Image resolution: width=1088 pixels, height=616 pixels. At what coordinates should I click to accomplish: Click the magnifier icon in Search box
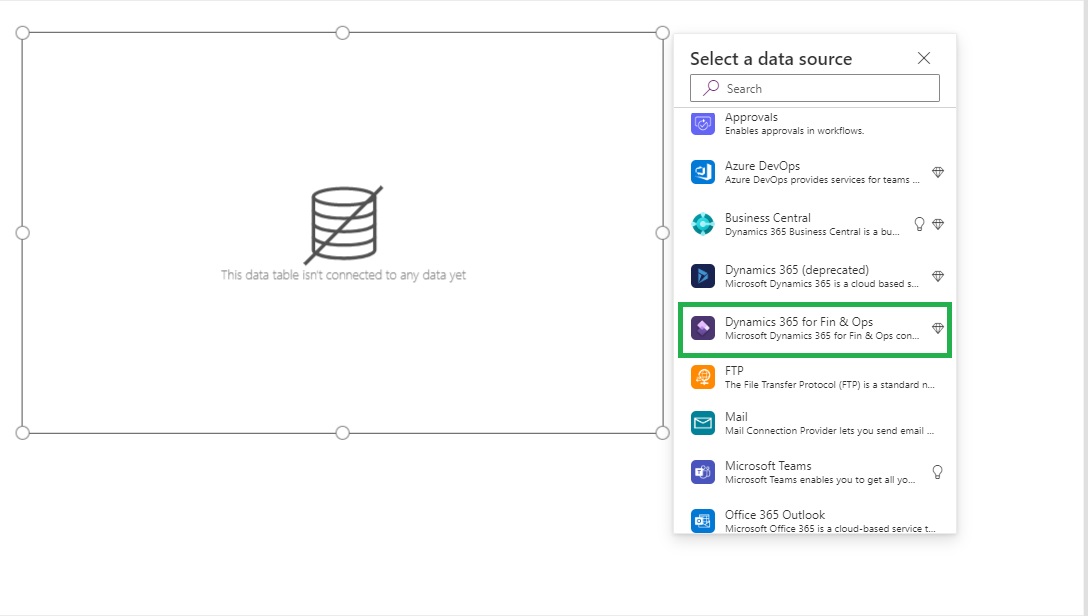pyautogui.click(x=711, y=88)
